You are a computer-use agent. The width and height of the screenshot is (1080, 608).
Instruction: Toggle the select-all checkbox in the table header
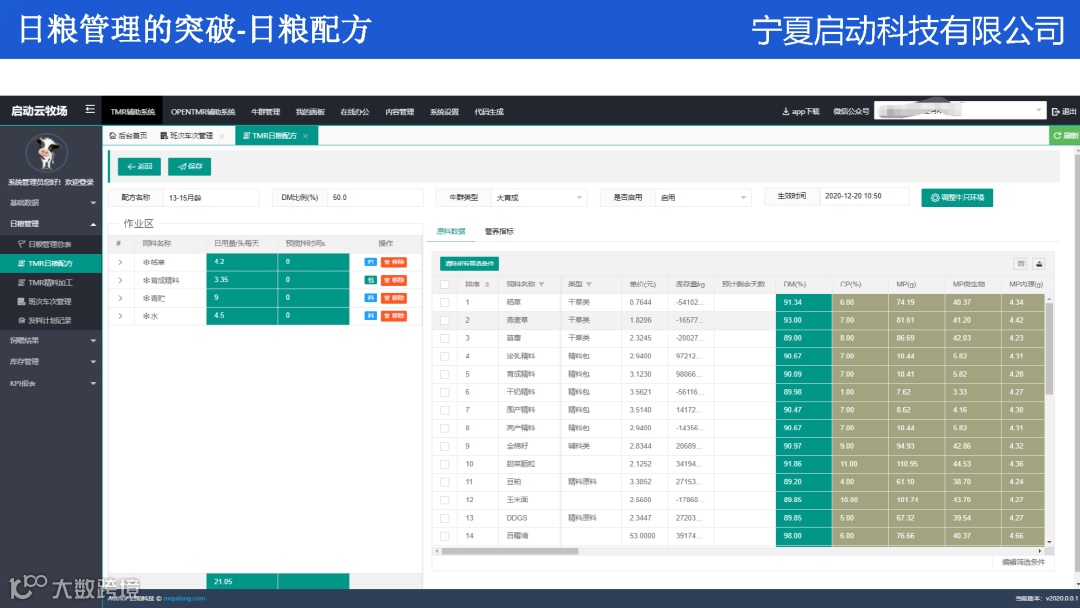tap(444, 284)
